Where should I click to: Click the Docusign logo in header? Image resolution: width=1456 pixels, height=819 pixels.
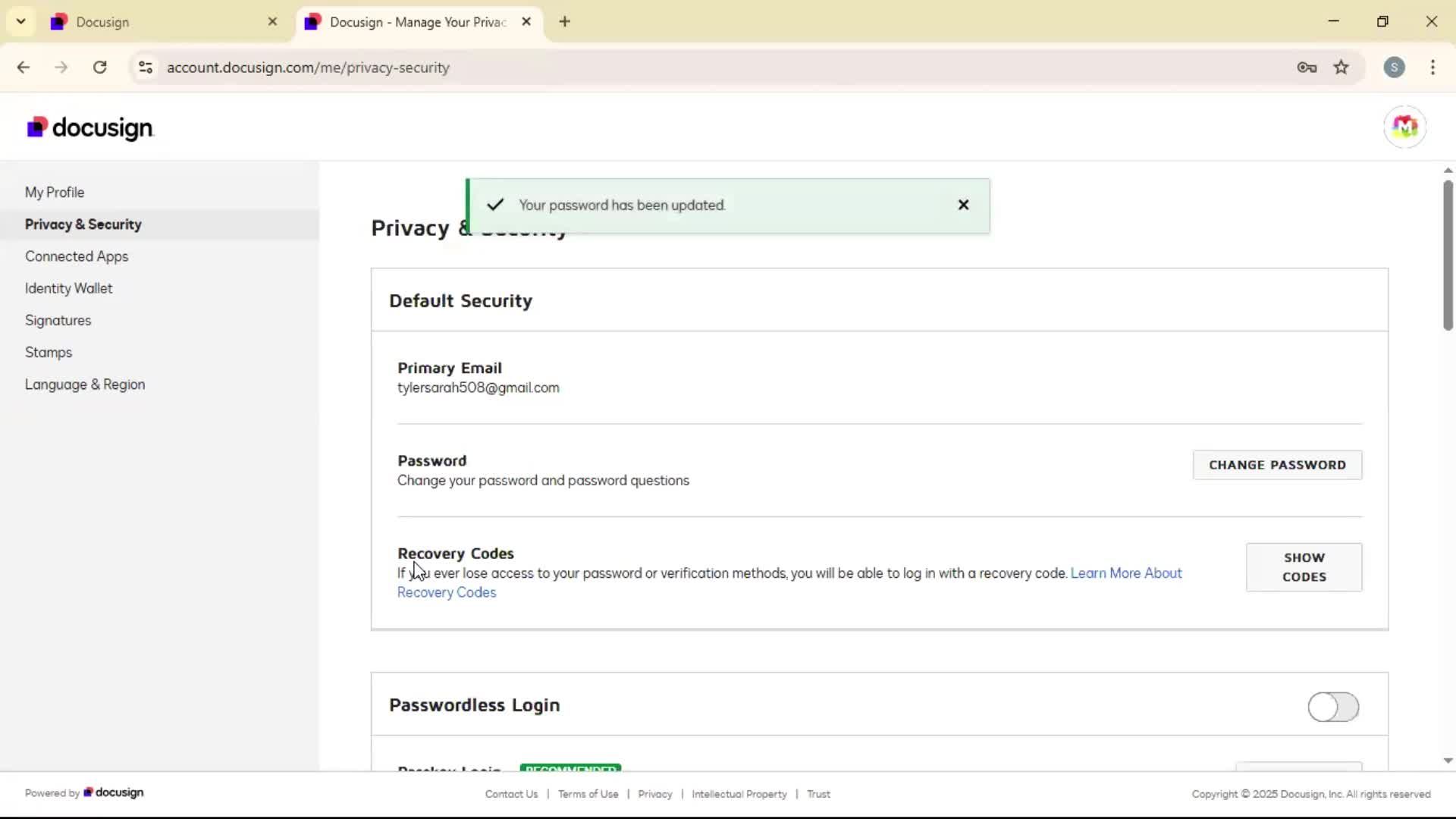tap(90, 127)
